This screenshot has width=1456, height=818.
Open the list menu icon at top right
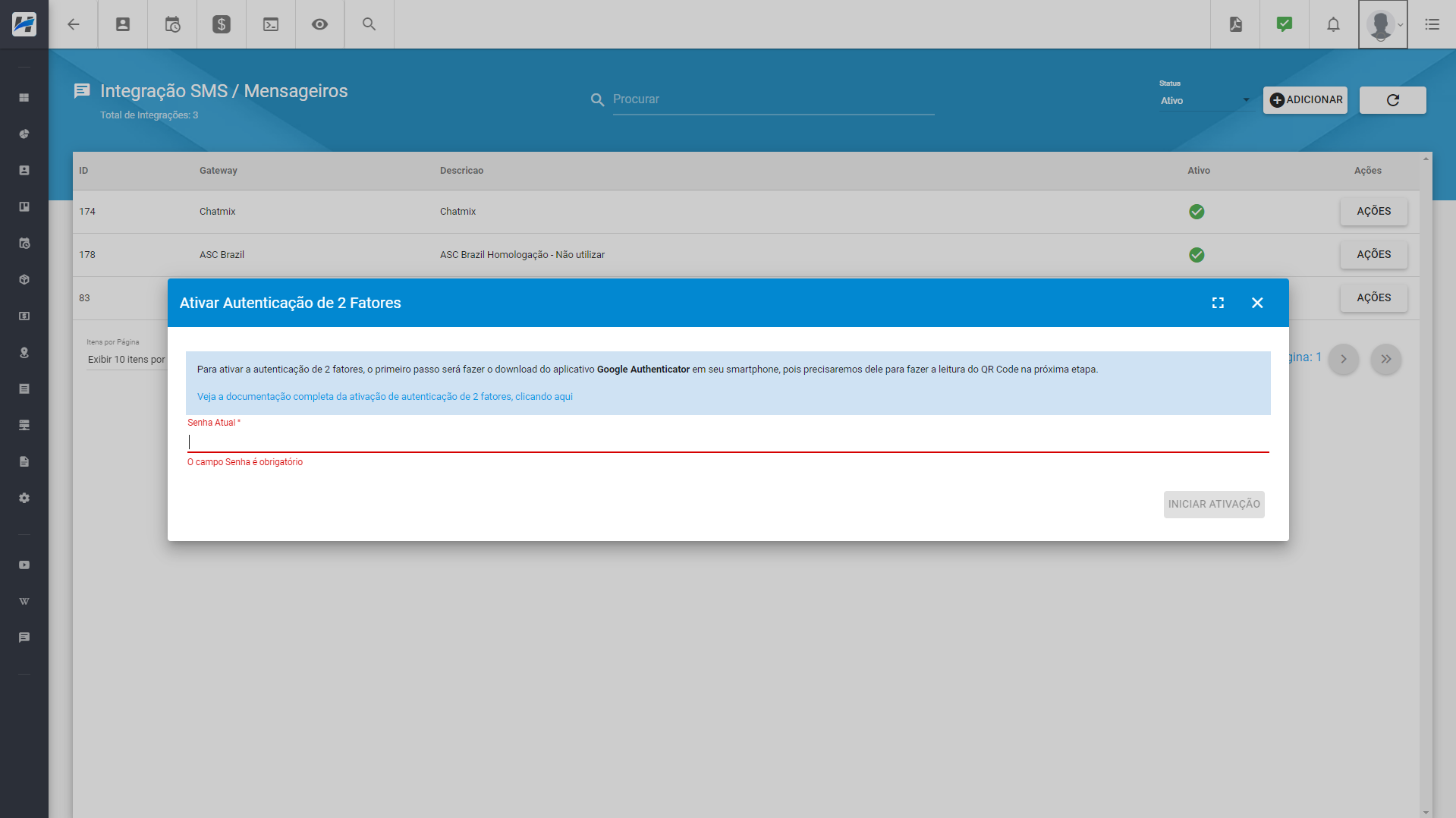click(x=1432, y=24)
